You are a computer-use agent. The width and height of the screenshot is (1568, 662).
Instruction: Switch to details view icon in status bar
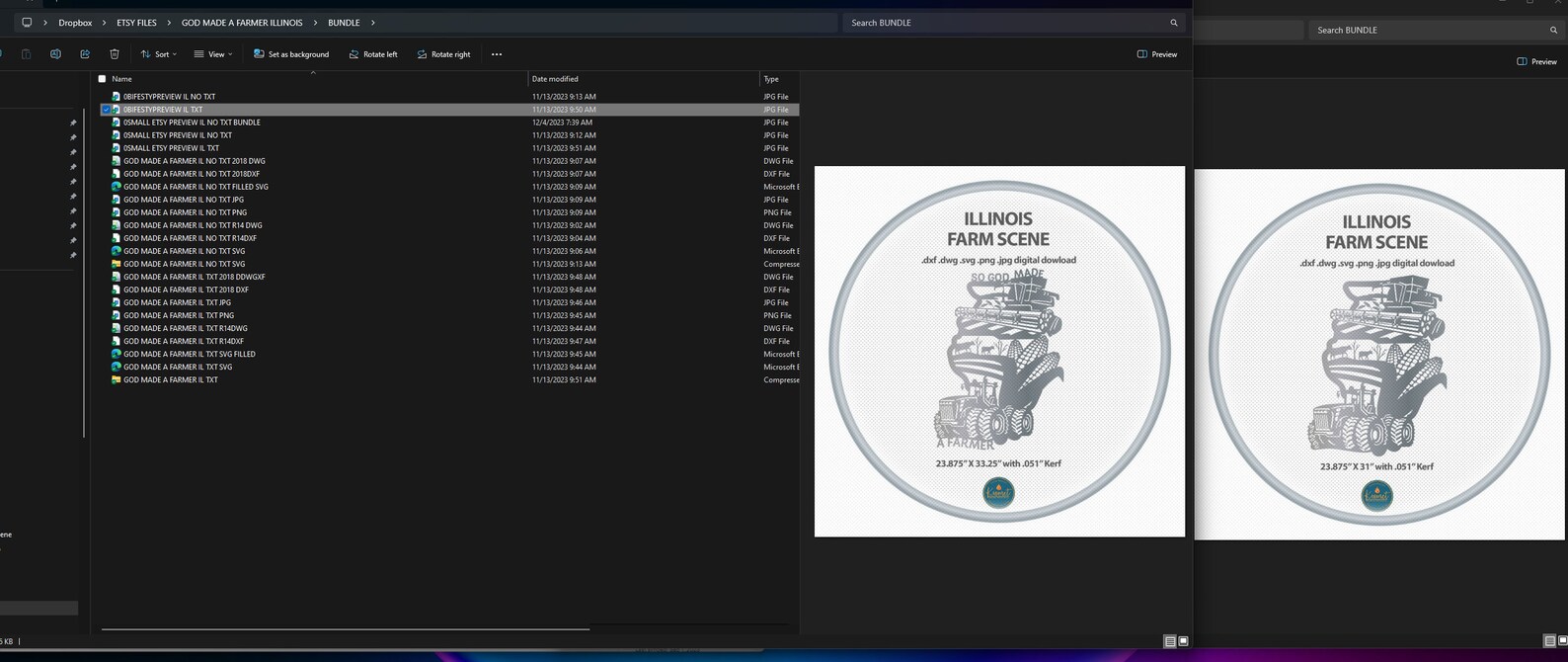pos(1170,641)
